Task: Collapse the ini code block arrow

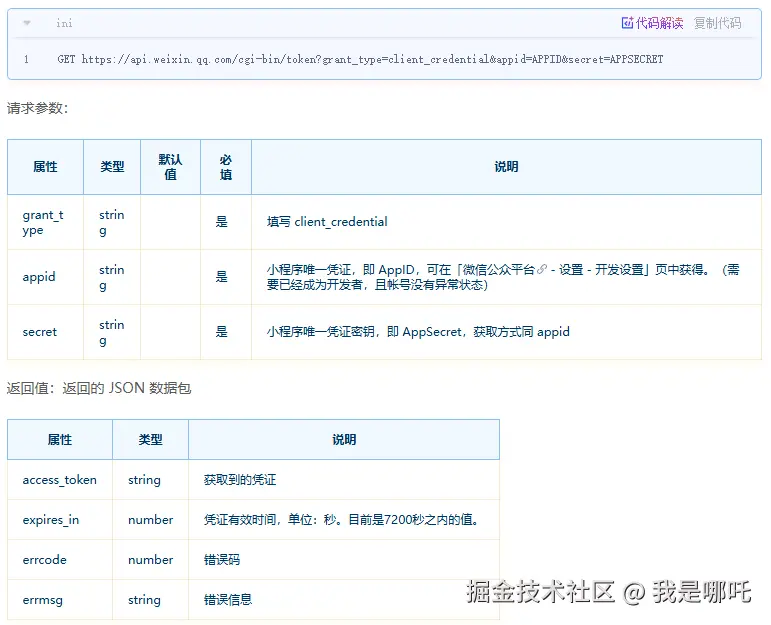Action: tap(27, 23)
